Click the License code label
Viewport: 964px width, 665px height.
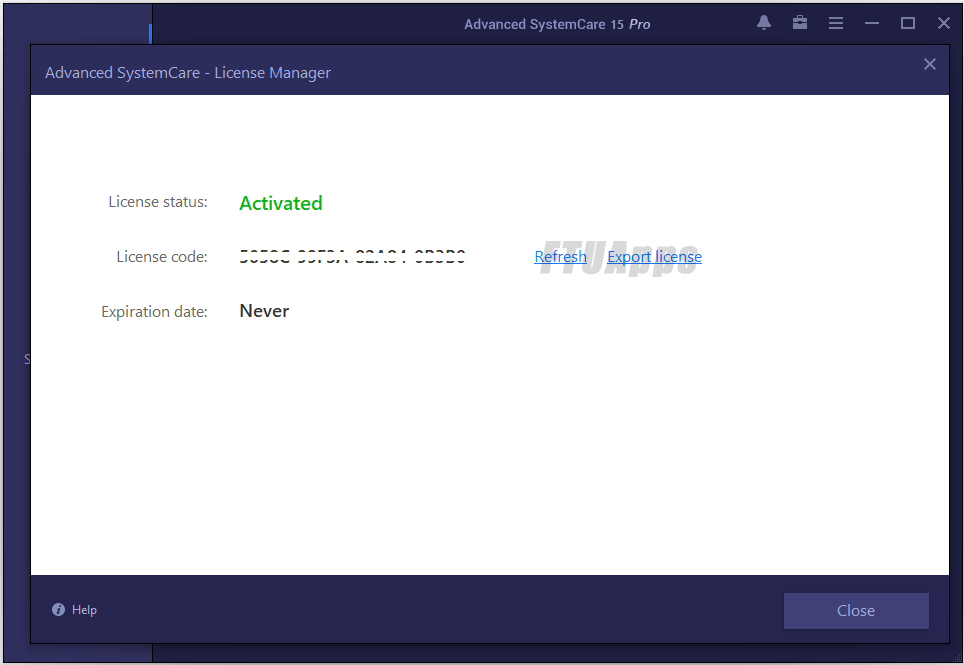coord(162,256)
